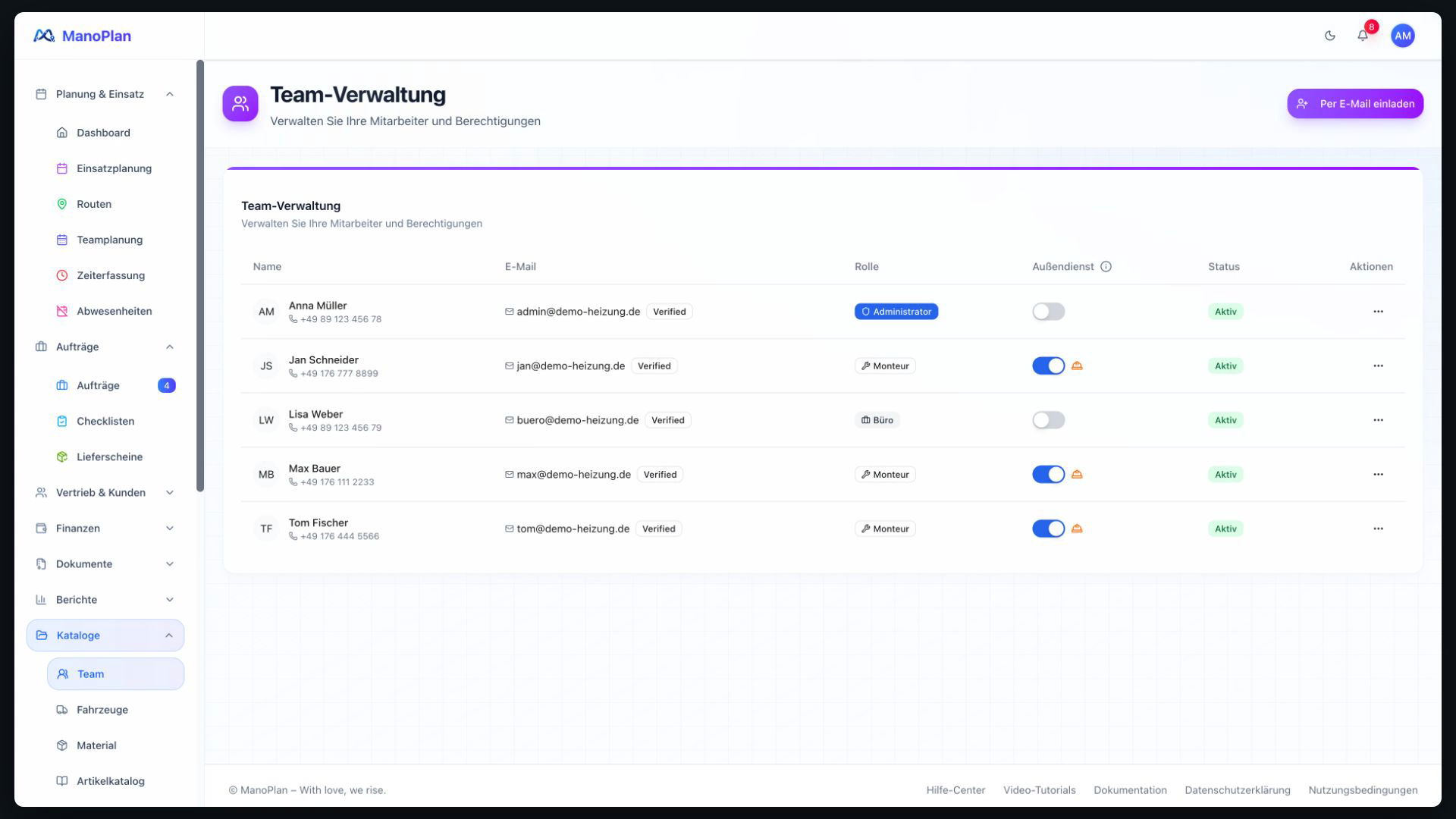Click Per E-Mail einladen button

pyautogui.click(x=1354, y=104)
